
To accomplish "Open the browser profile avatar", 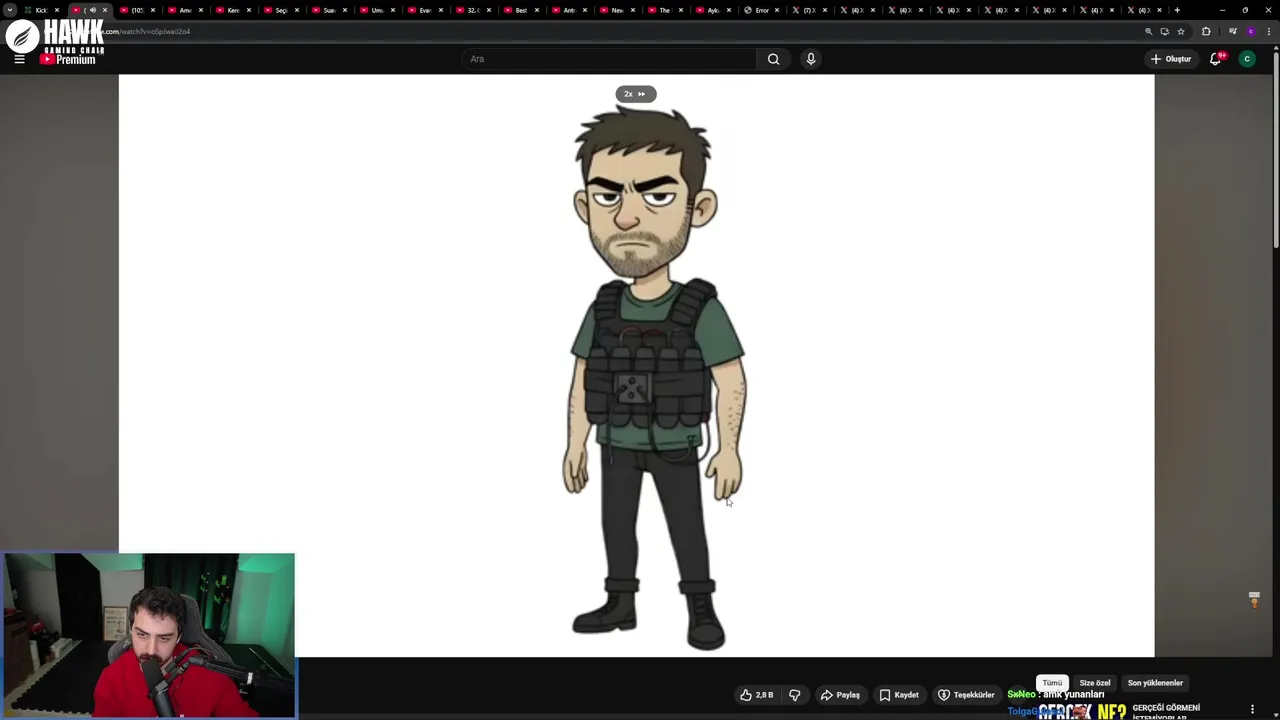I will click(1250, 31).
